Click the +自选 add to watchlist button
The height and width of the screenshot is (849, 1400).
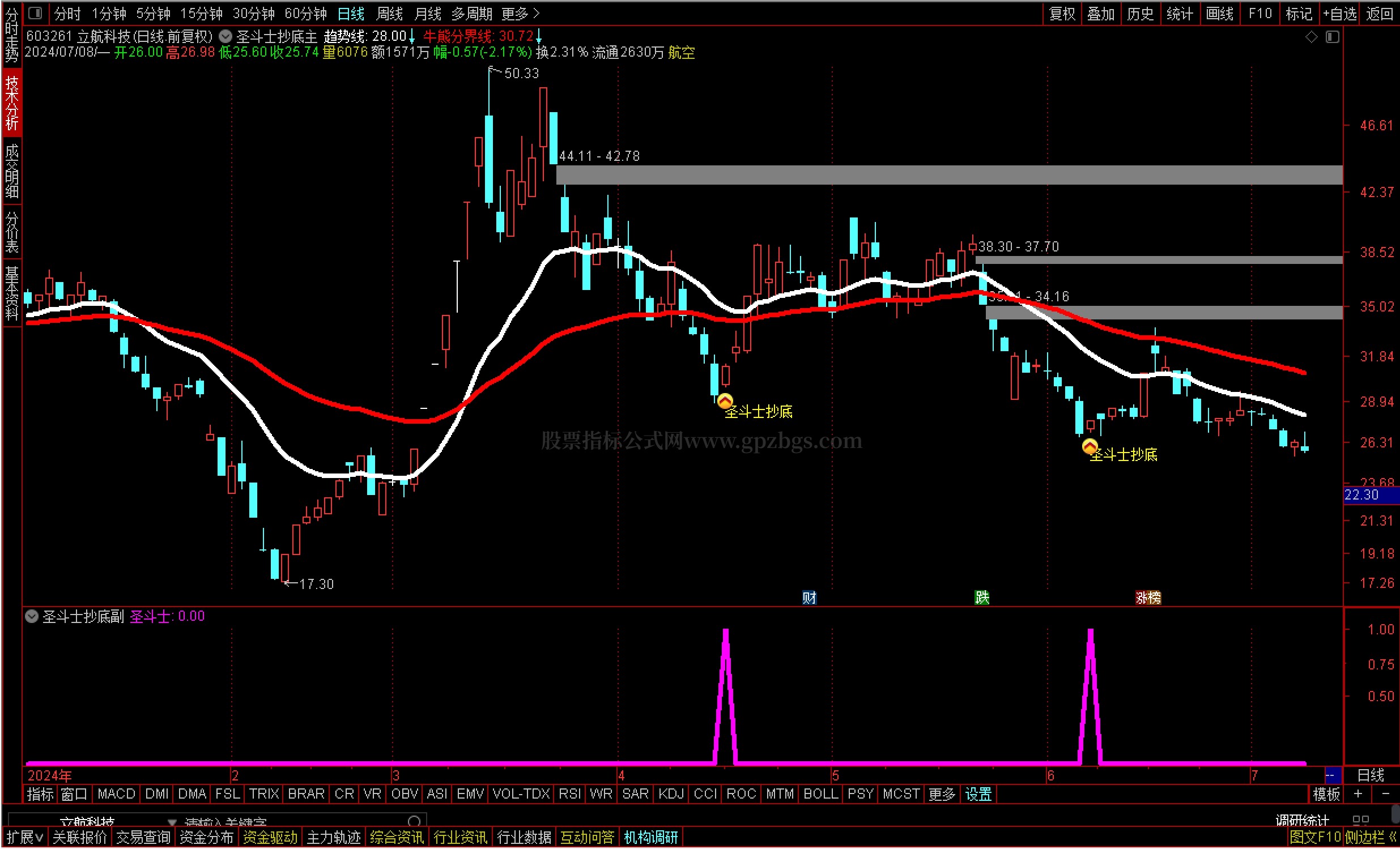tap(1339, 14)
